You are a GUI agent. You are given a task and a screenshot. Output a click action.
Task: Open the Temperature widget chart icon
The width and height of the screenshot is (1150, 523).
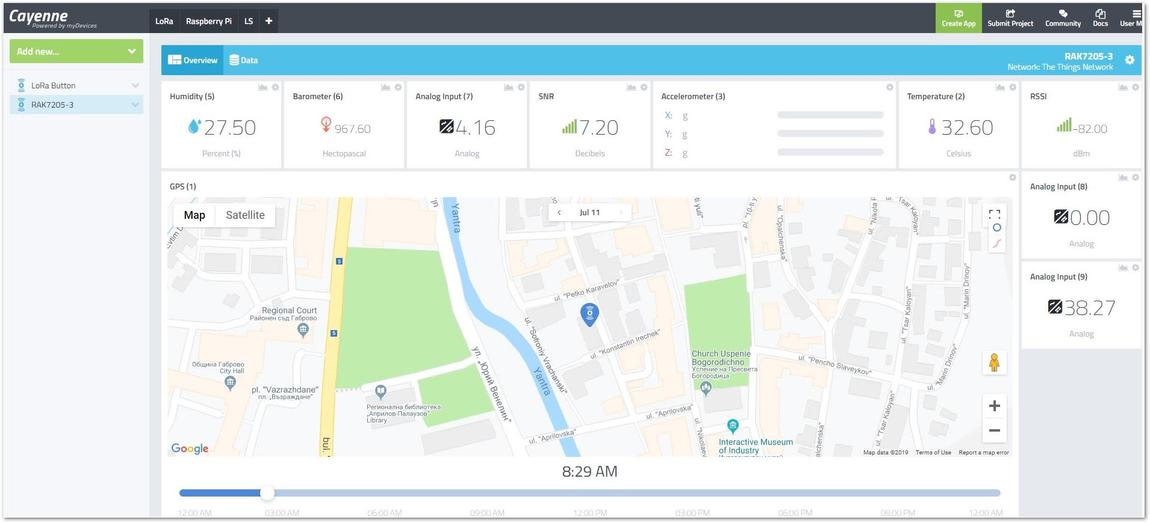click(x=1000, y=87)
